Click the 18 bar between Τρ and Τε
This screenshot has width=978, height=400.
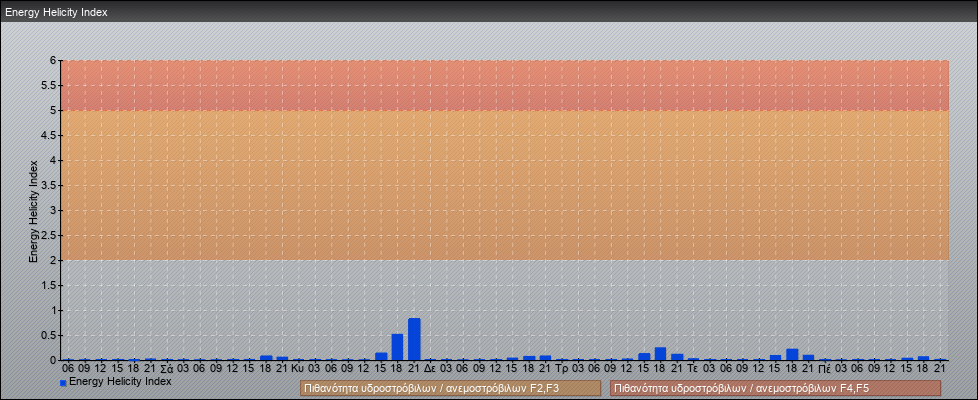661,354
